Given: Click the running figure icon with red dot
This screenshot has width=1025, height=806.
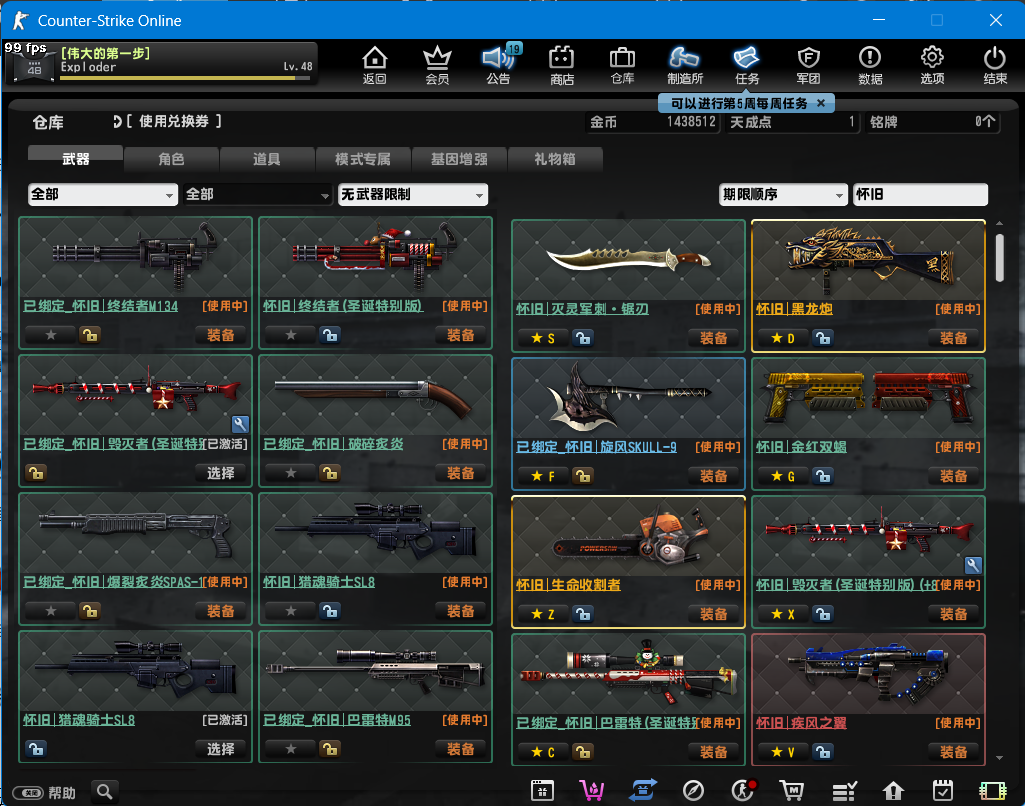Looking at the screenshot, I should (743, 791).
